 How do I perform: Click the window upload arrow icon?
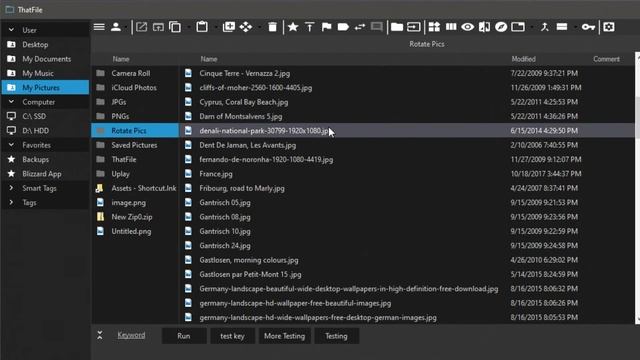[158, 27]
